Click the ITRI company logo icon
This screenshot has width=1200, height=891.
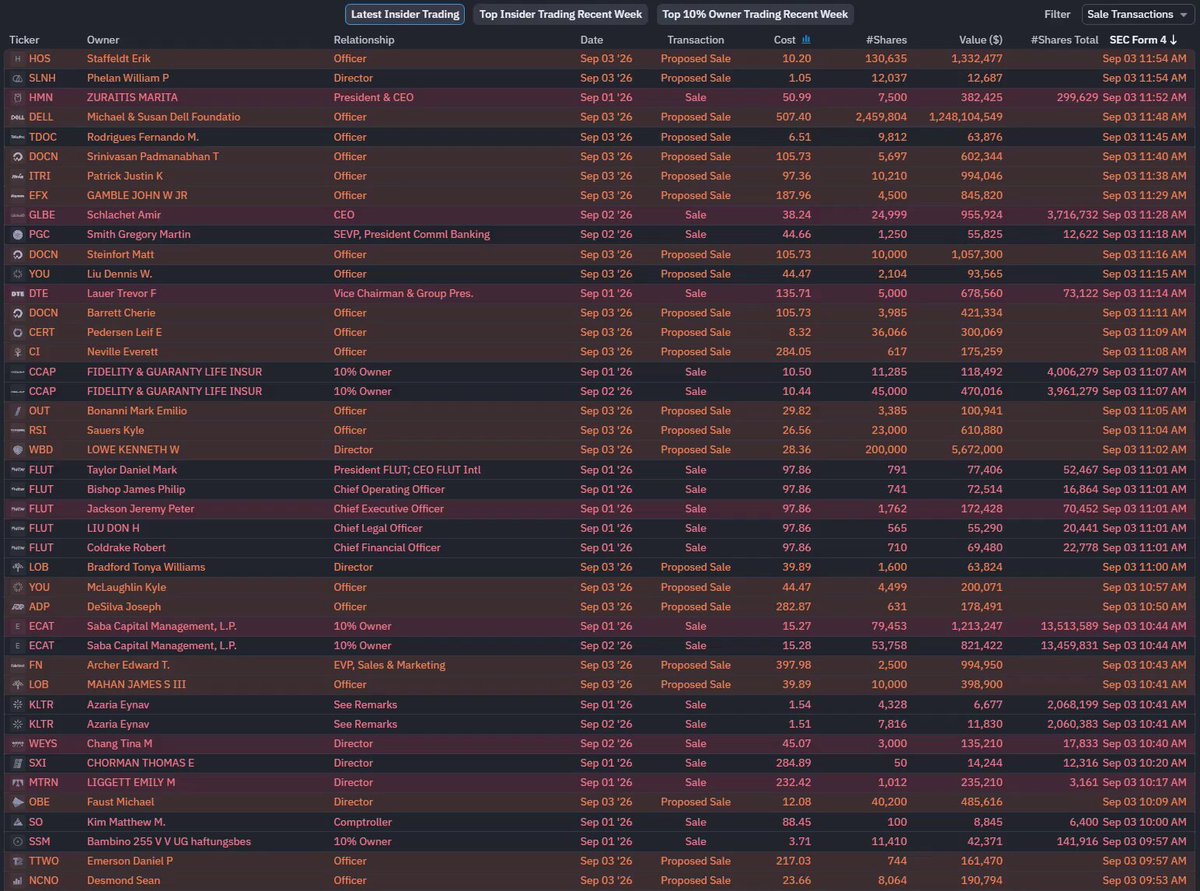17,176
